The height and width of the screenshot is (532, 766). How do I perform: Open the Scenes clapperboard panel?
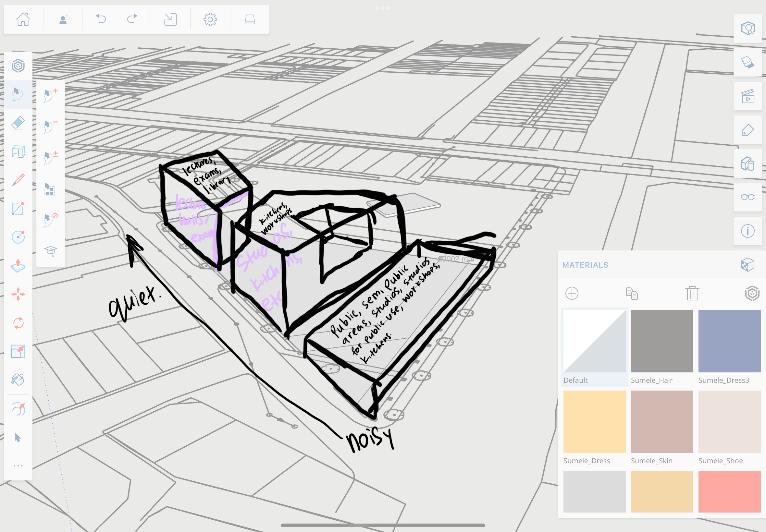(748, 96)
